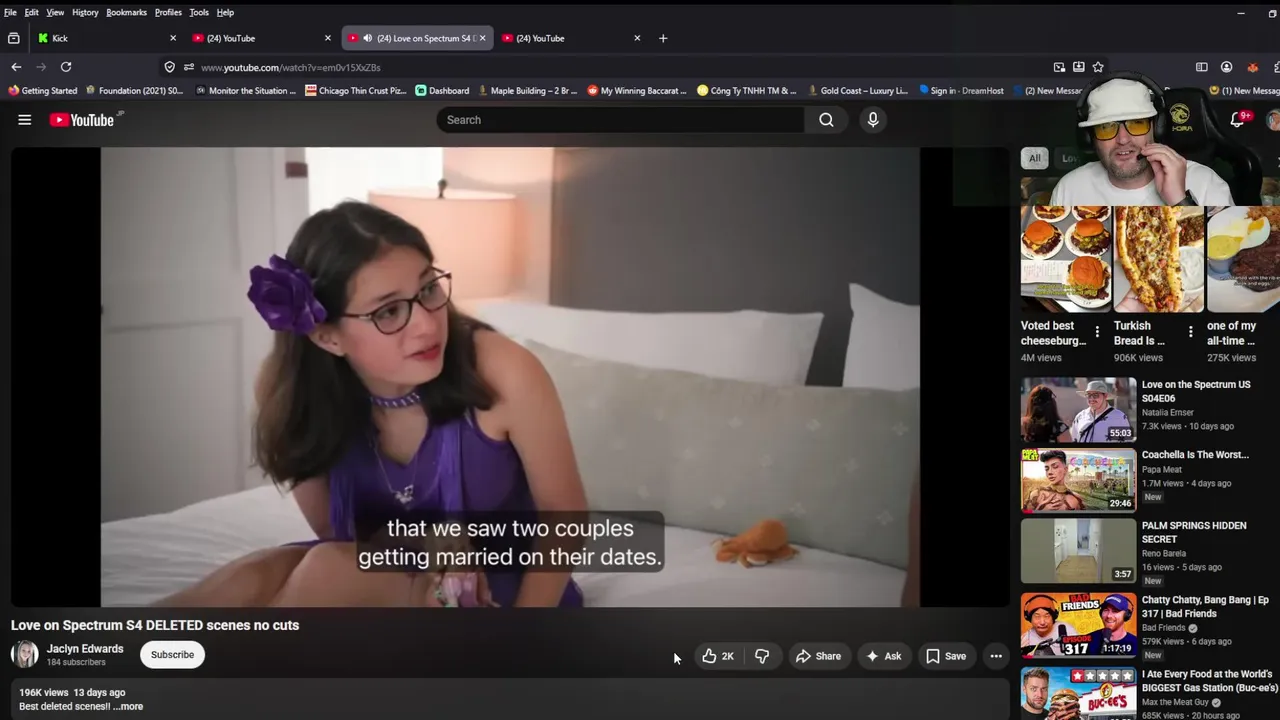Open Getting Started bookmark
Viewport: 1280px width, 720px height.
tap(43, 90)
